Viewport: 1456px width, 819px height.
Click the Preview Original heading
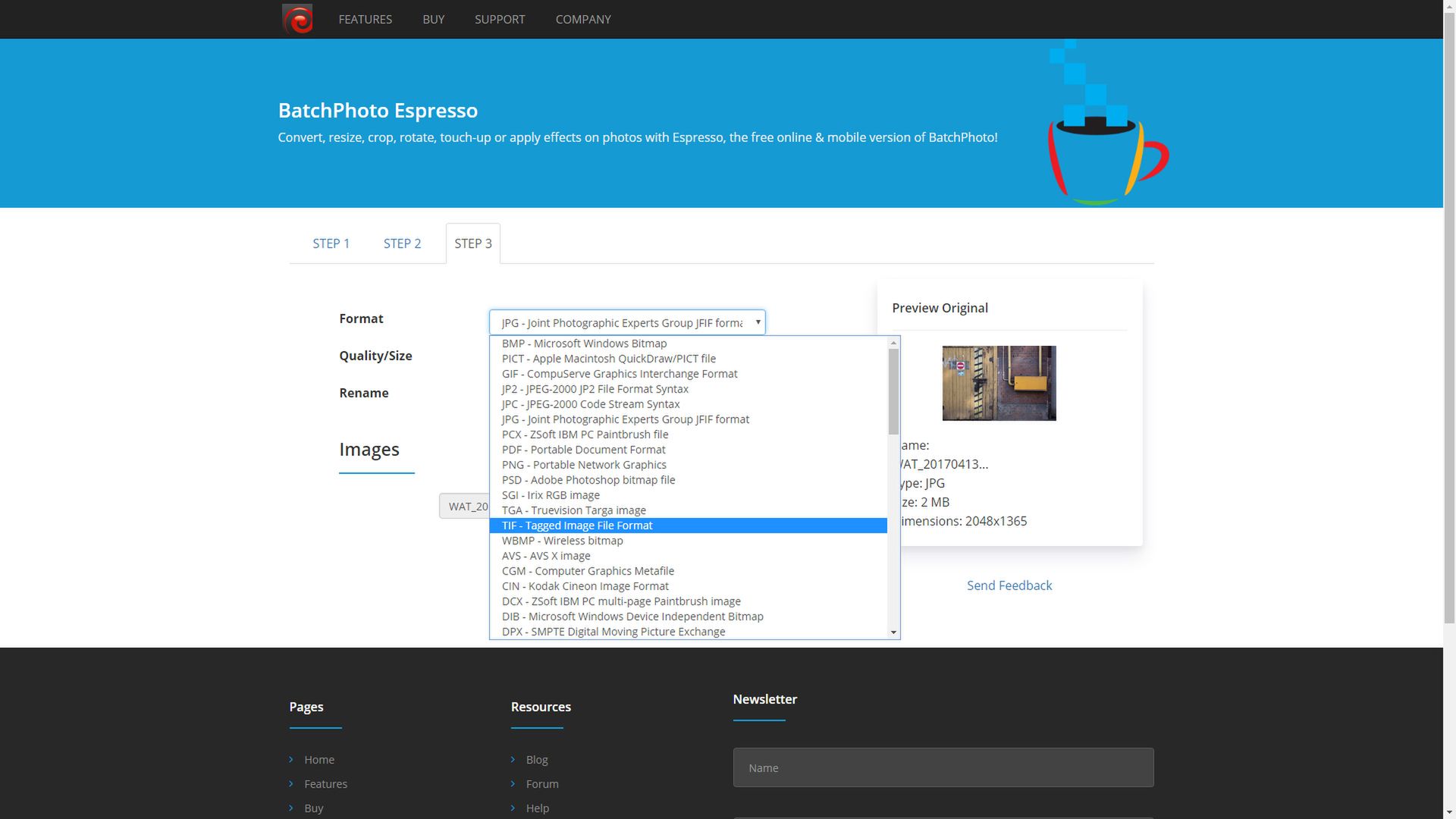point(940,308)
